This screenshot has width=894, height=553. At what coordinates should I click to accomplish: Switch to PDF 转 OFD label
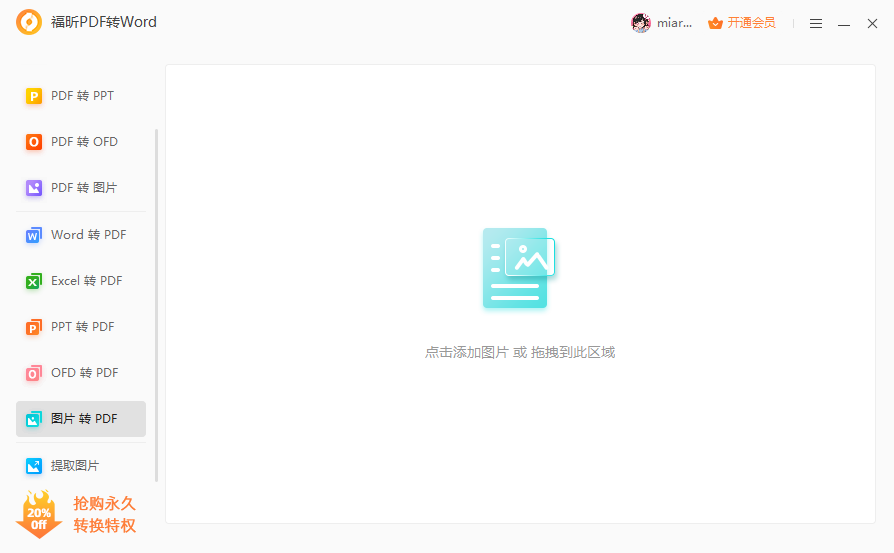84,142
